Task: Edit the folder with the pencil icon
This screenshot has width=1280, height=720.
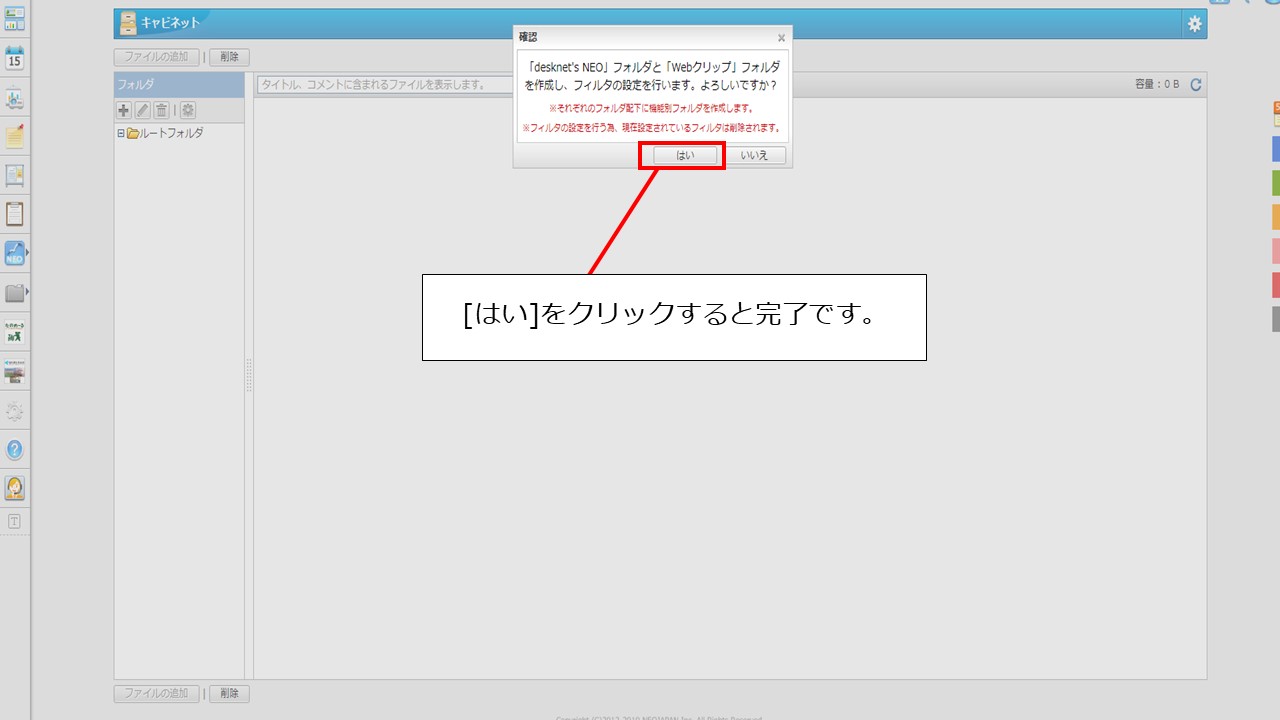Action: tap(142, 110)
